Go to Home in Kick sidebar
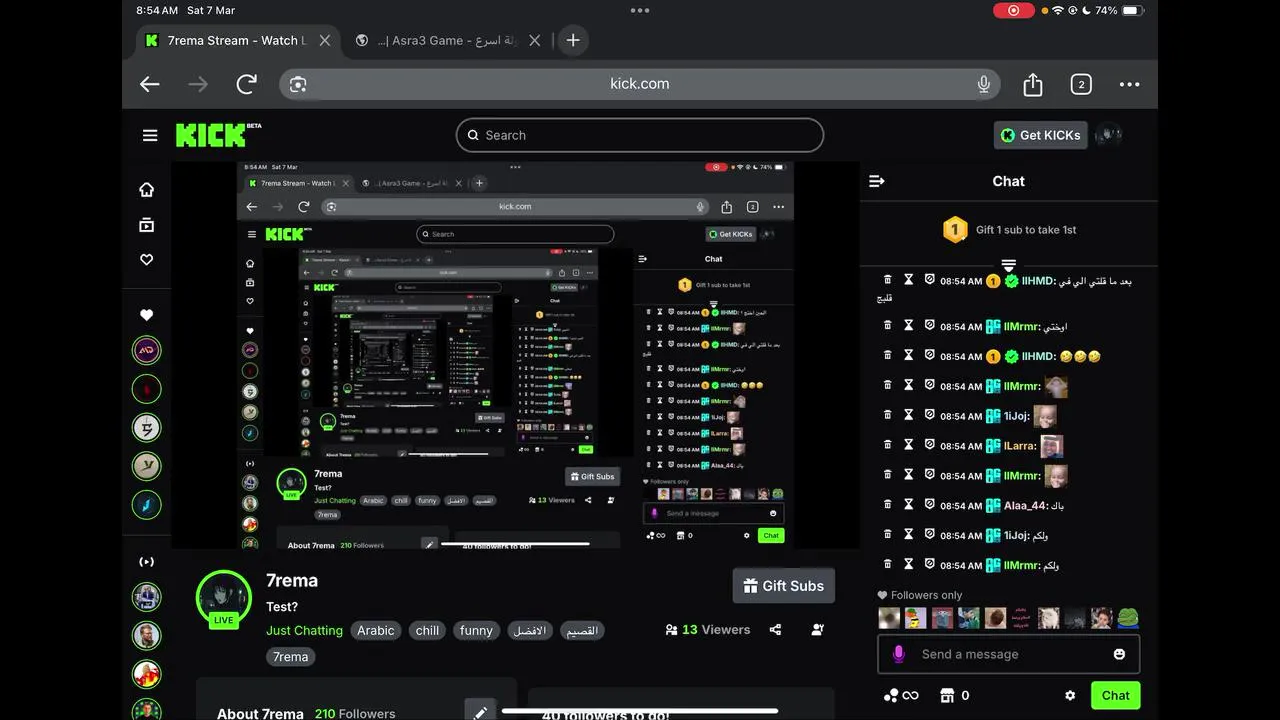The height and width of the screenshot is (720, 1280). 147,190
